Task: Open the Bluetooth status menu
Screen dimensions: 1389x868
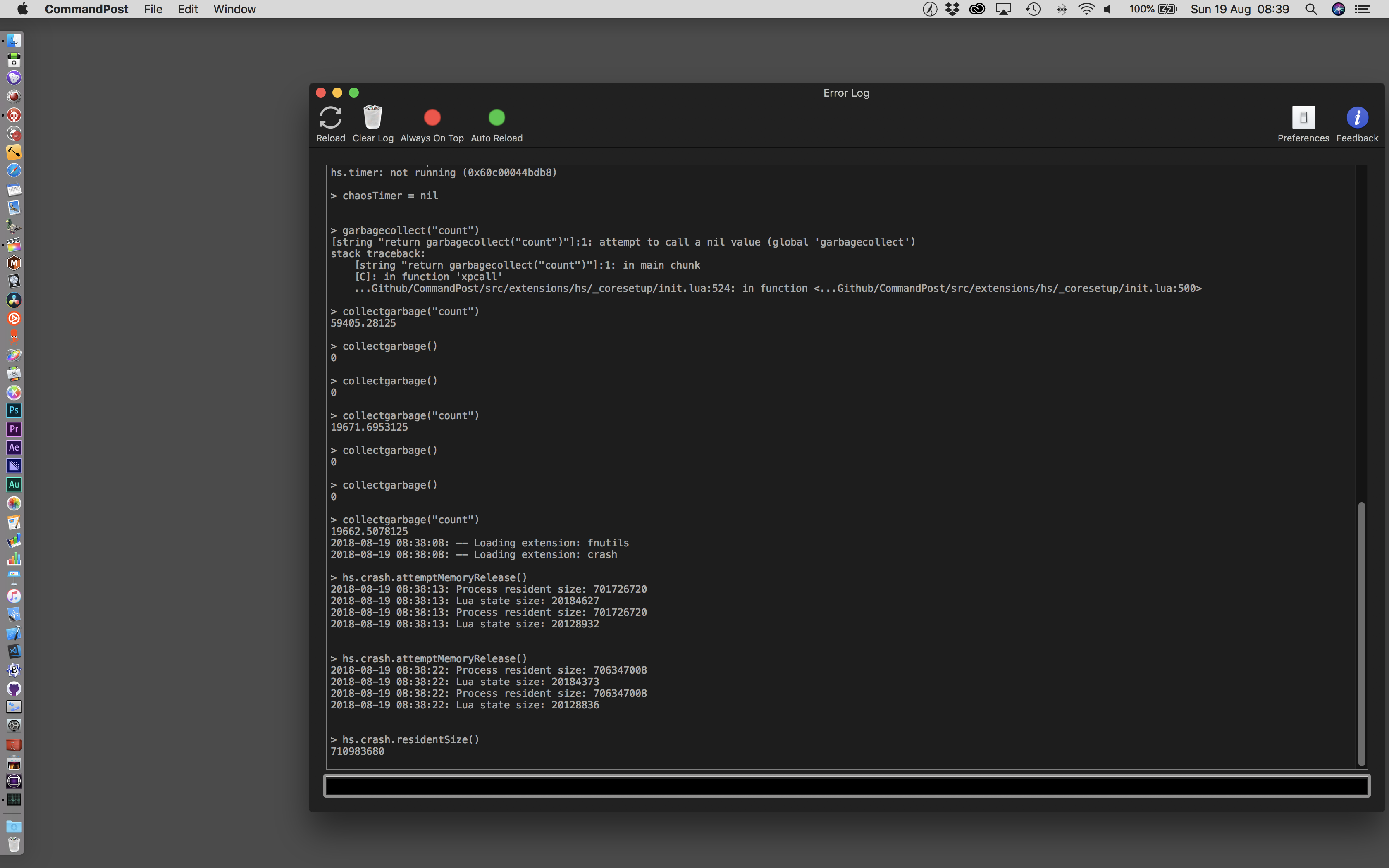Action: [x=1061, y=9]
